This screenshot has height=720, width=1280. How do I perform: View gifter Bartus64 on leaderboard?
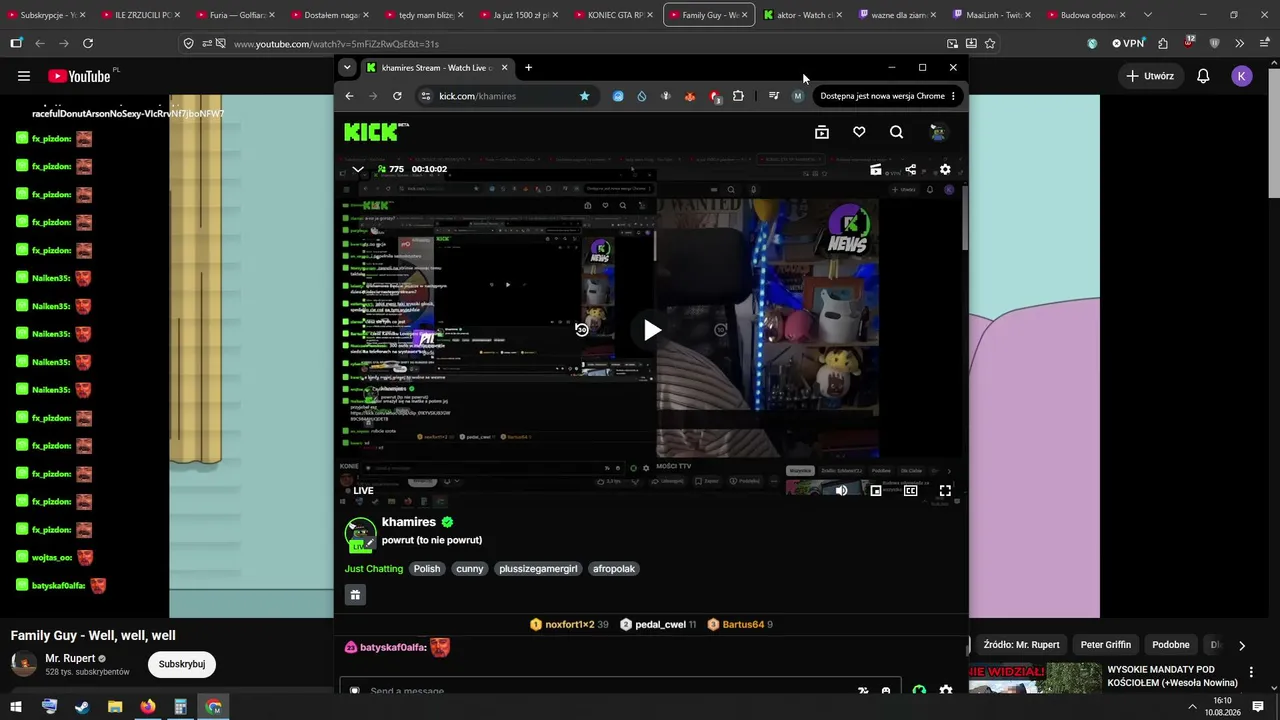(x=740, y=624)
